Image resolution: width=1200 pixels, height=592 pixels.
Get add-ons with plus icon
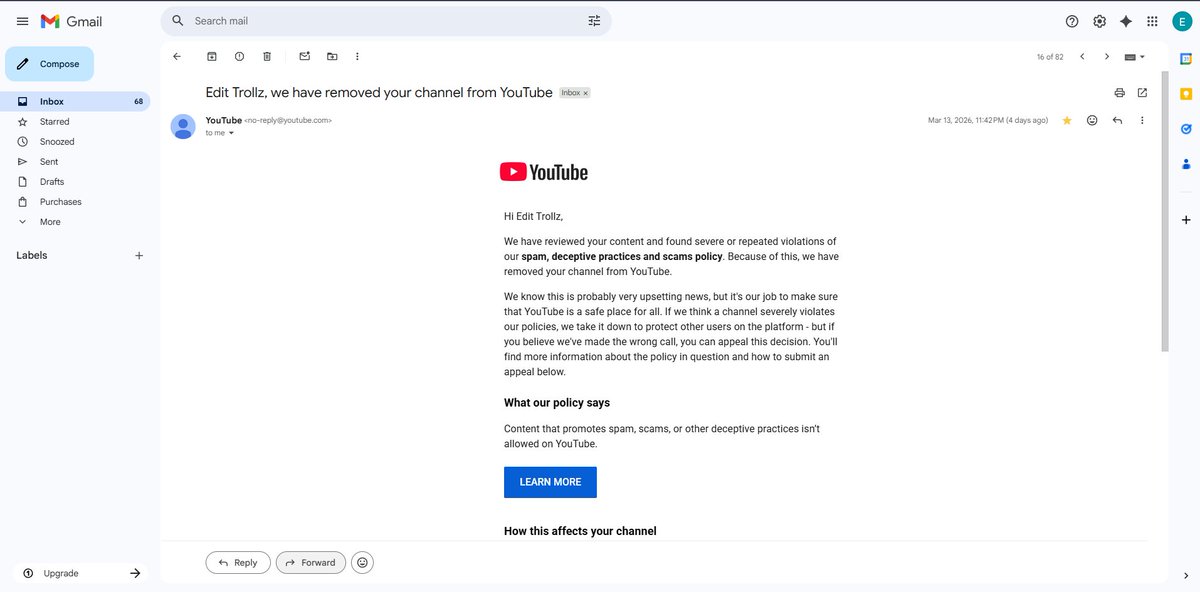[1186, 219]
